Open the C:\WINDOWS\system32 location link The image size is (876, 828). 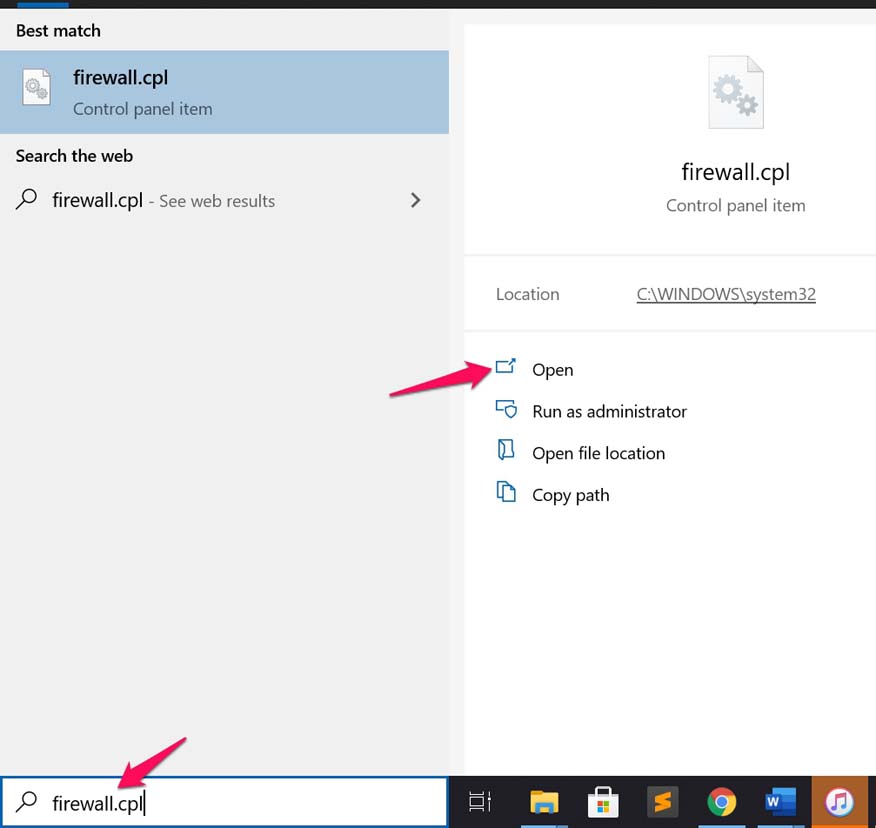click(x=726, y=294)
